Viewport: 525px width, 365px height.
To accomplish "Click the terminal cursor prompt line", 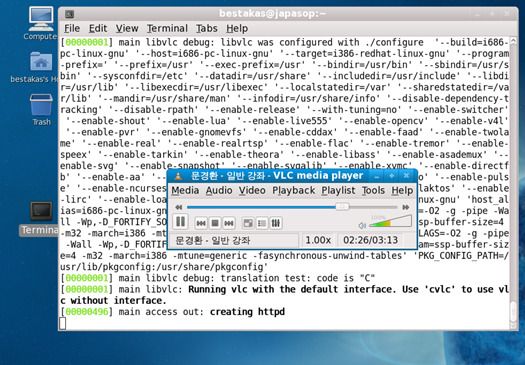I will [63, 323].
